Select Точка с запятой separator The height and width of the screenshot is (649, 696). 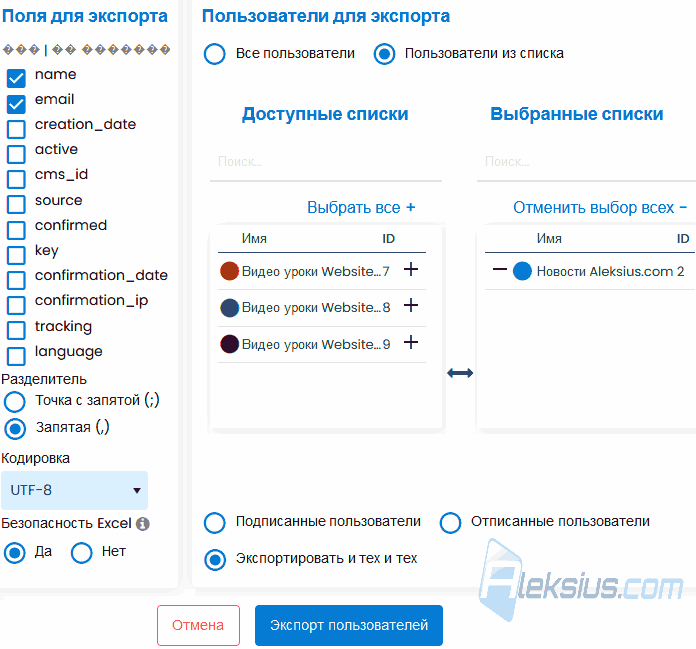point(15,402)
